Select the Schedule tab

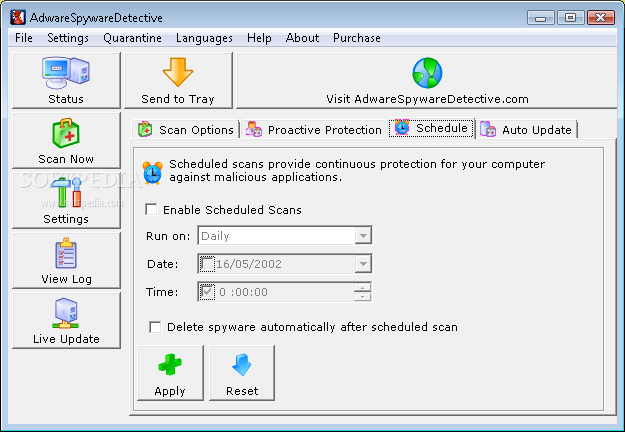[x=432, y=128]
